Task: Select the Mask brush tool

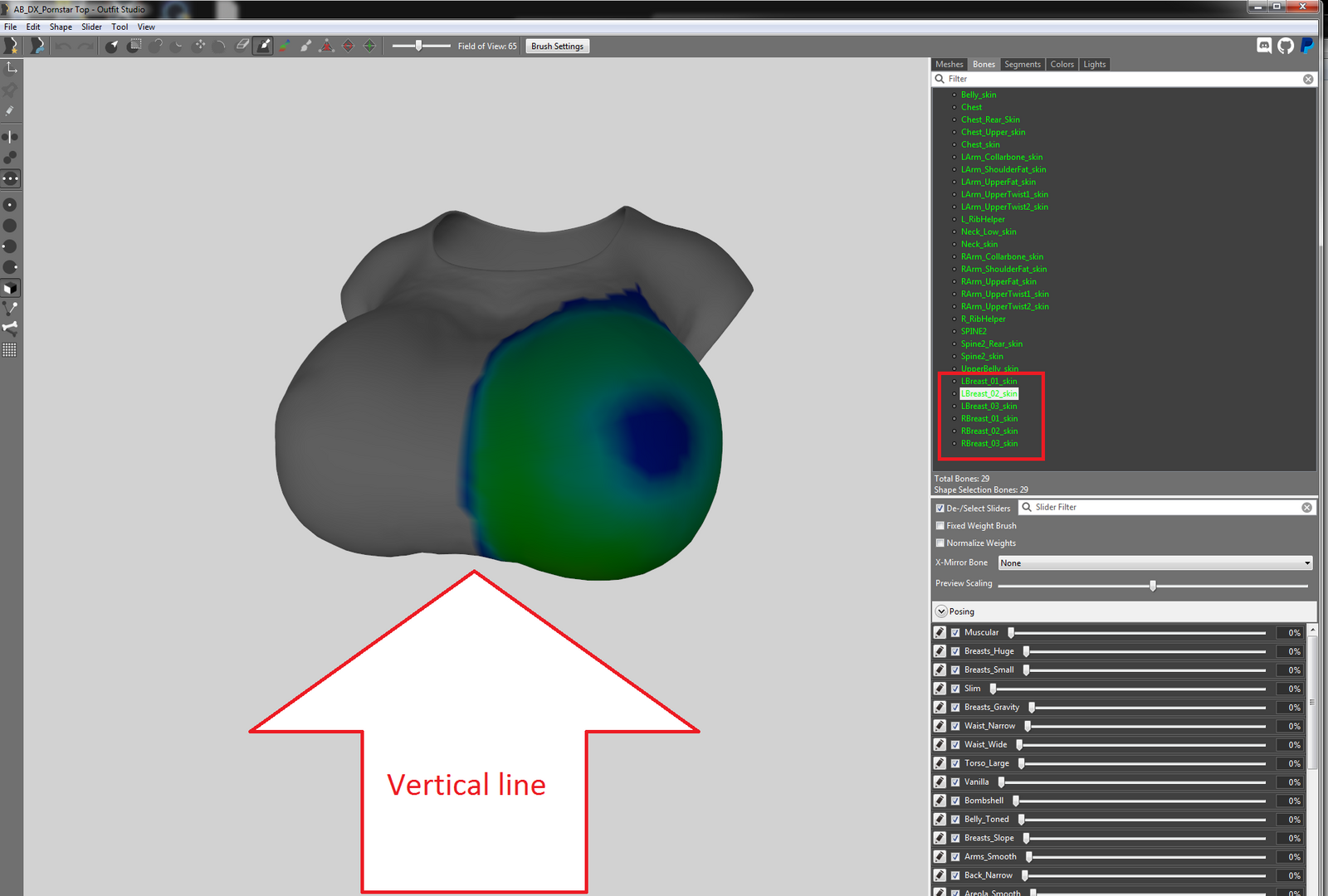Action: (134, 46)
